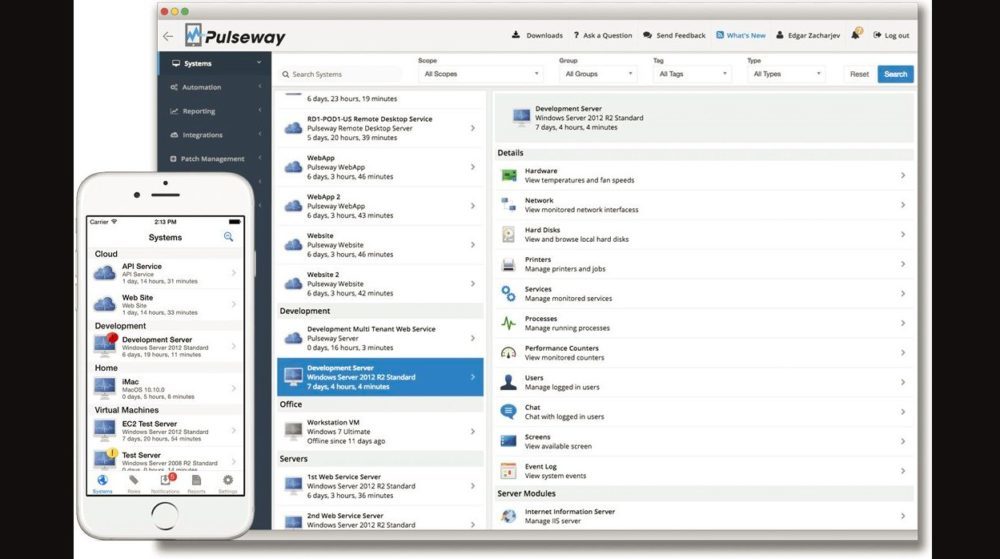The height and width of the screenshot is (559, 1000).
Task: Open the Processes pulse icon
Action: click(x=509, y=324)
